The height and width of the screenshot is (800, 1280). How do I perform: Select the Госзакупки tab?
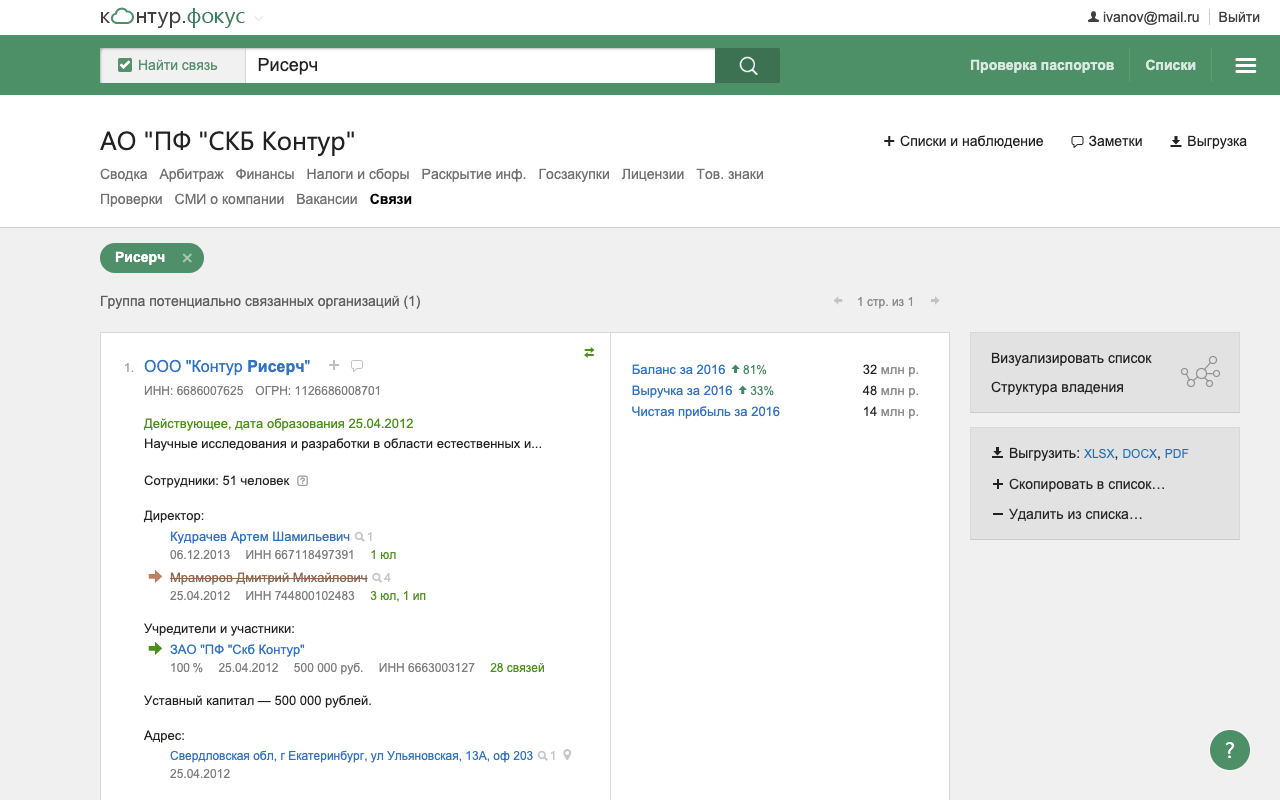tap(574, 174)
